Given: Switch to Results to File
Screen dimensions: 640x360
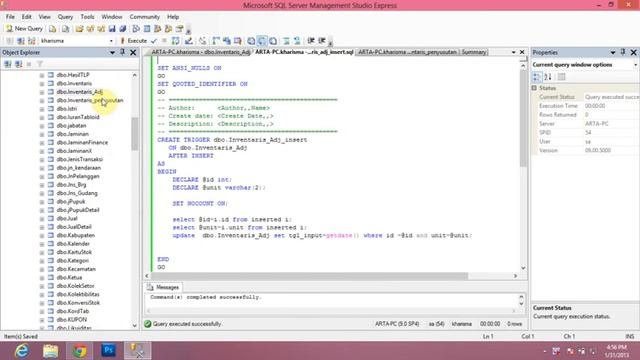Looking at the screenshot, I should pyautogui.click(x=273, y=41).
